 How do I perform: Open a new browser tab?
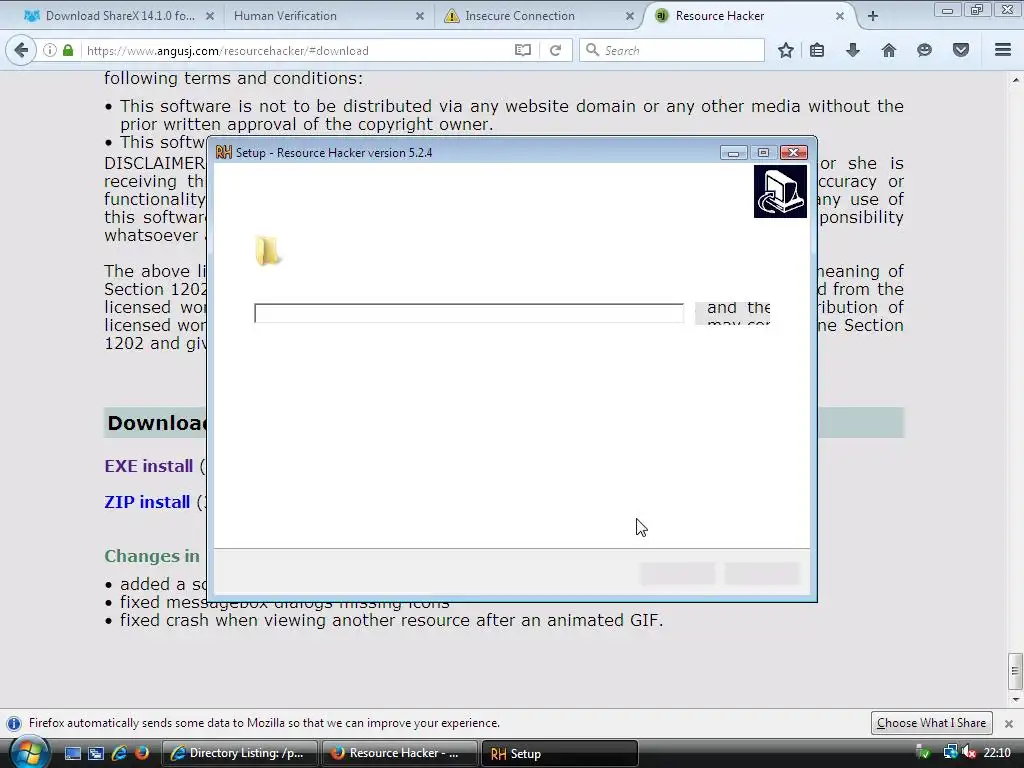(x=872, y=16)
